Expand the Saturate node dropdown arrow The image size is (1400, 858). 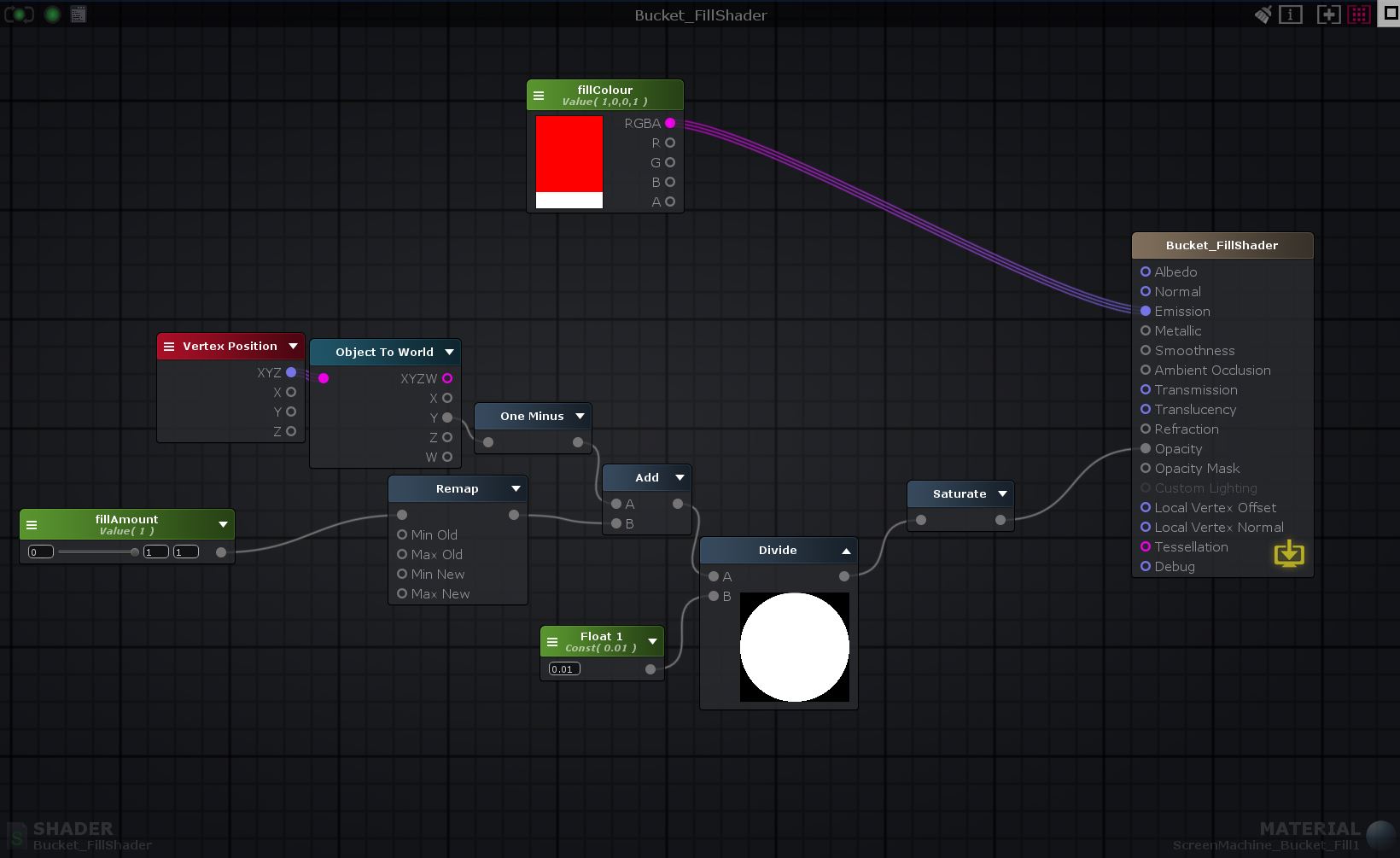(1002, 494)
